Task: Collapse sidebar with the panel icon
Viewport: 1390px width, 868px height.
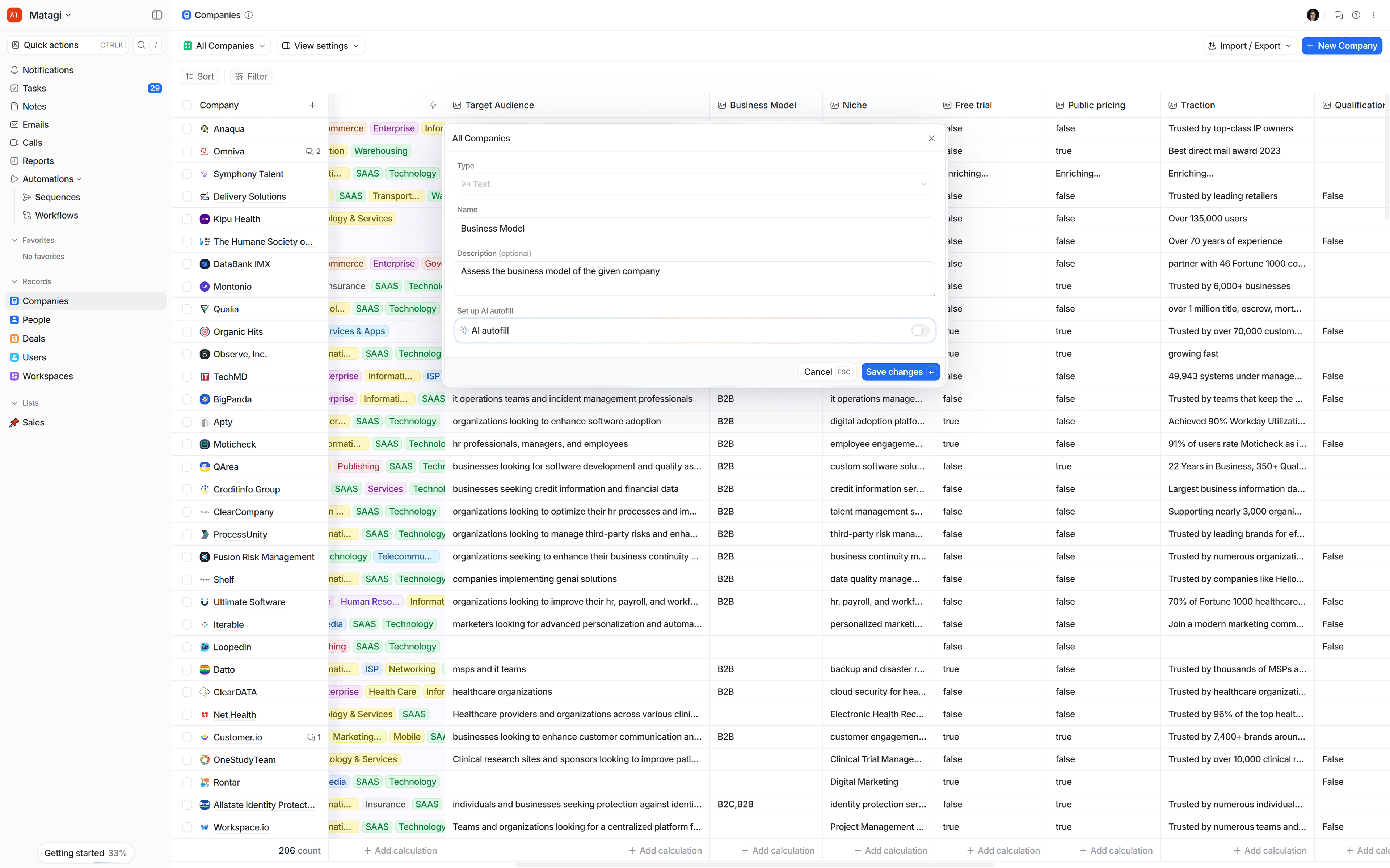Action: pos(157,15)
